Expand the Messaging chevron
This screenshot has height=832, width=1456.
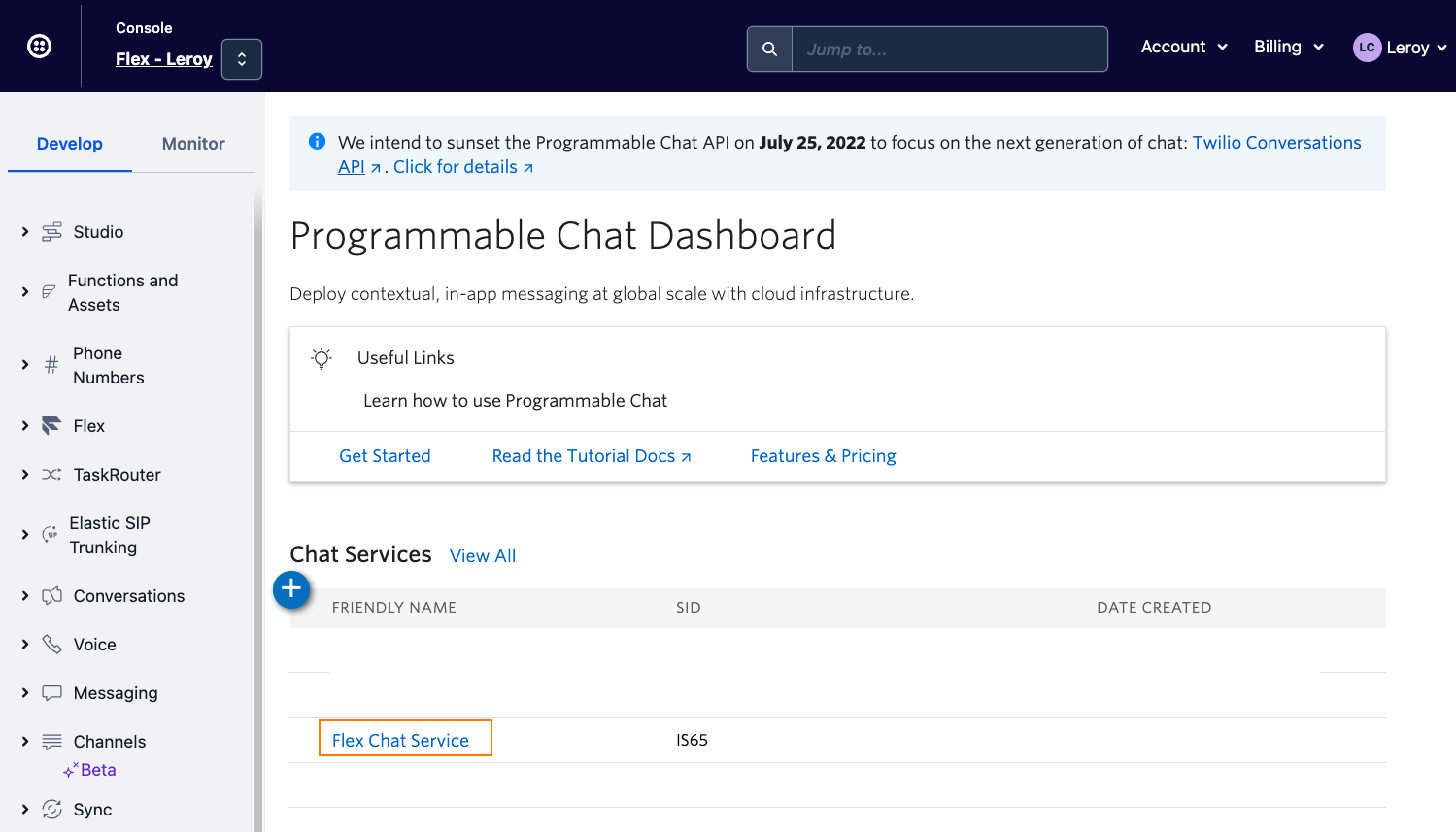[25, 693]
